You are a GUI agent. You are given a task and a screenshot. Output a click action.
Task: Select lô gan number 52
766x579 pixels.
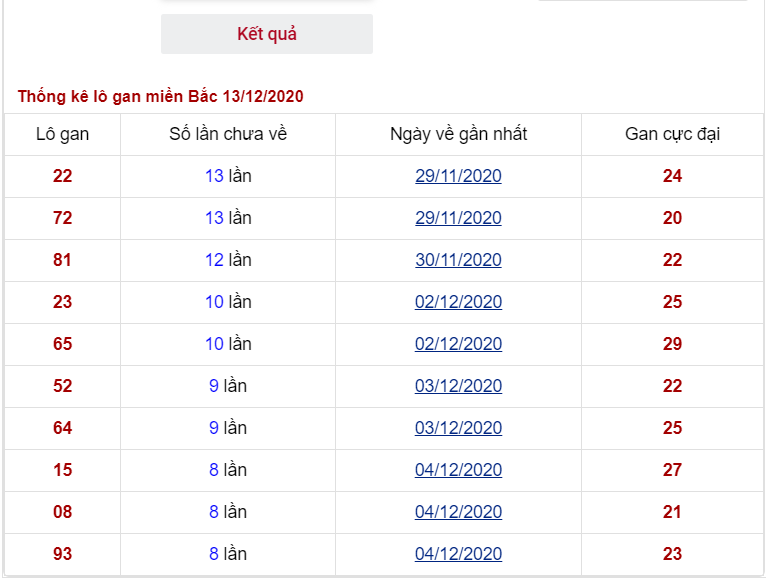63,386
